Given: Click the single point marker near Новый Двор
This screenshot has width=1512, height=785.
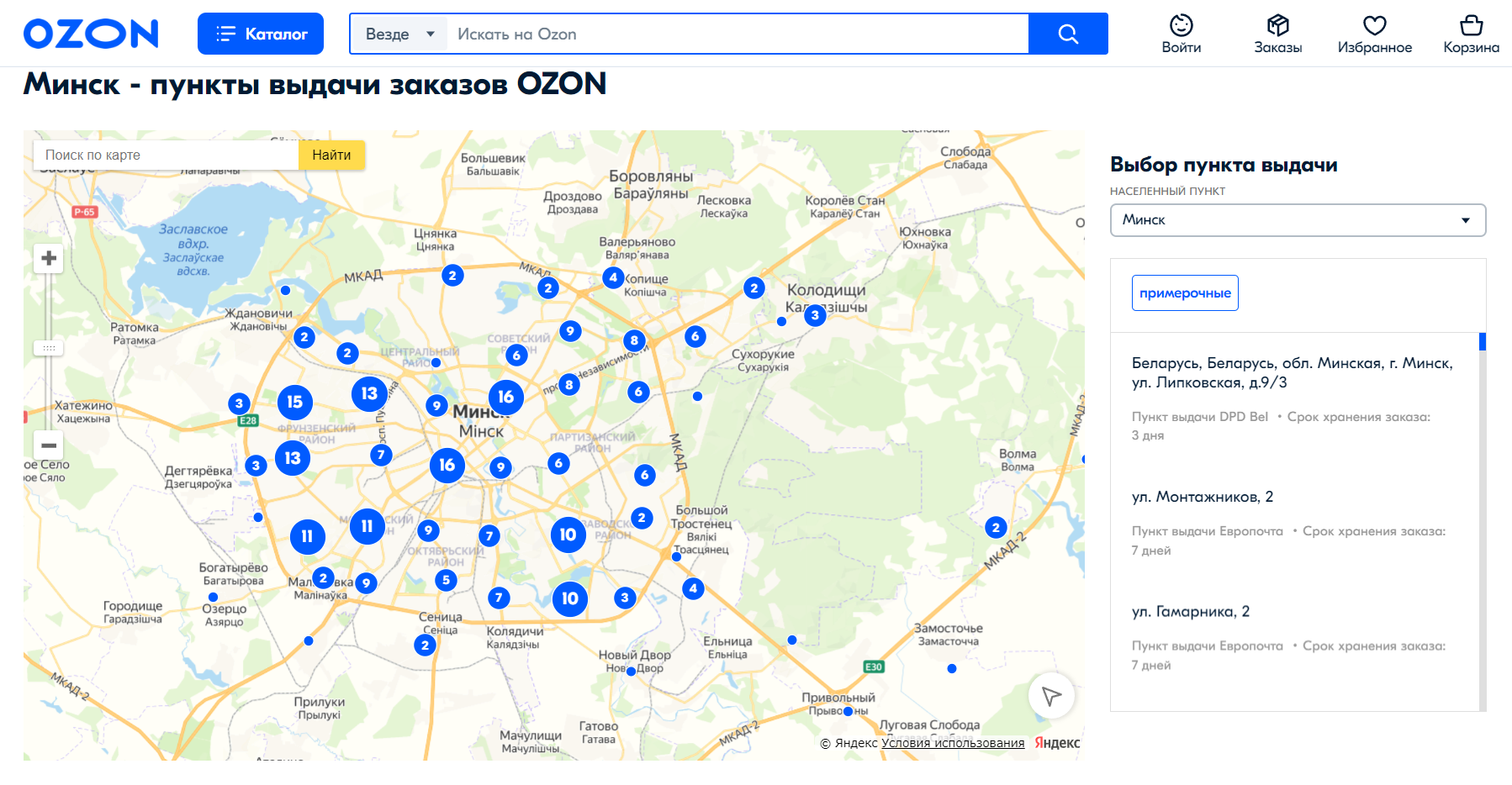Looking at the screenshot, I should tap(631, 671).
